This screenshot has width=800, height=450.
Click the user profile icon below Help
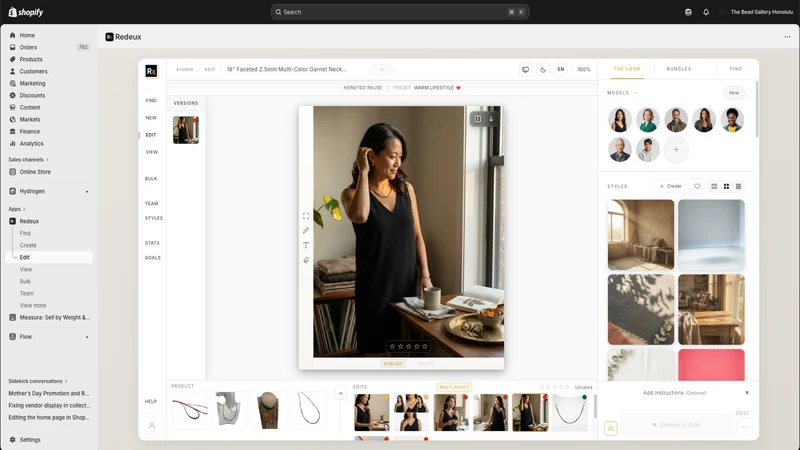(x=152, y=426)
